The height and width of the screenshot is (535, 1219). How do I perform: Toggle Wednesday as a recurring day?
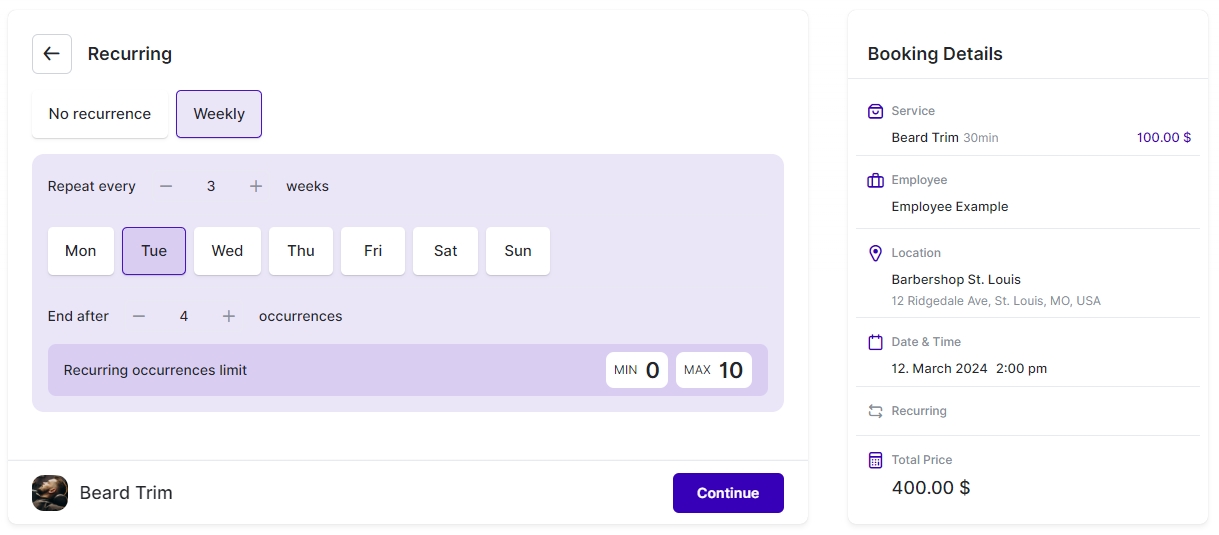pyautogui.click(x=227, y=251)
